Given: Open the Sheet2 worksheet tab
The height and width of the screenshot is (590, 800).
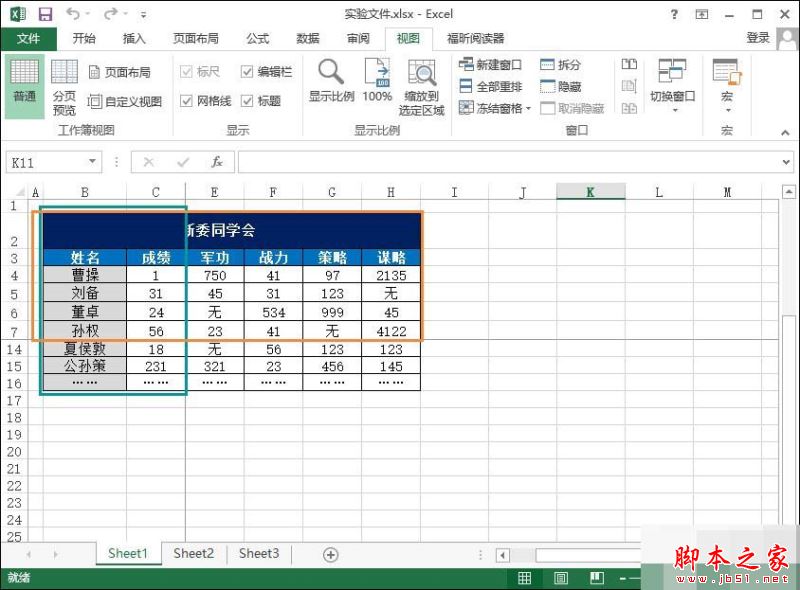Looking at the screenshot, I should click(193, 554).
